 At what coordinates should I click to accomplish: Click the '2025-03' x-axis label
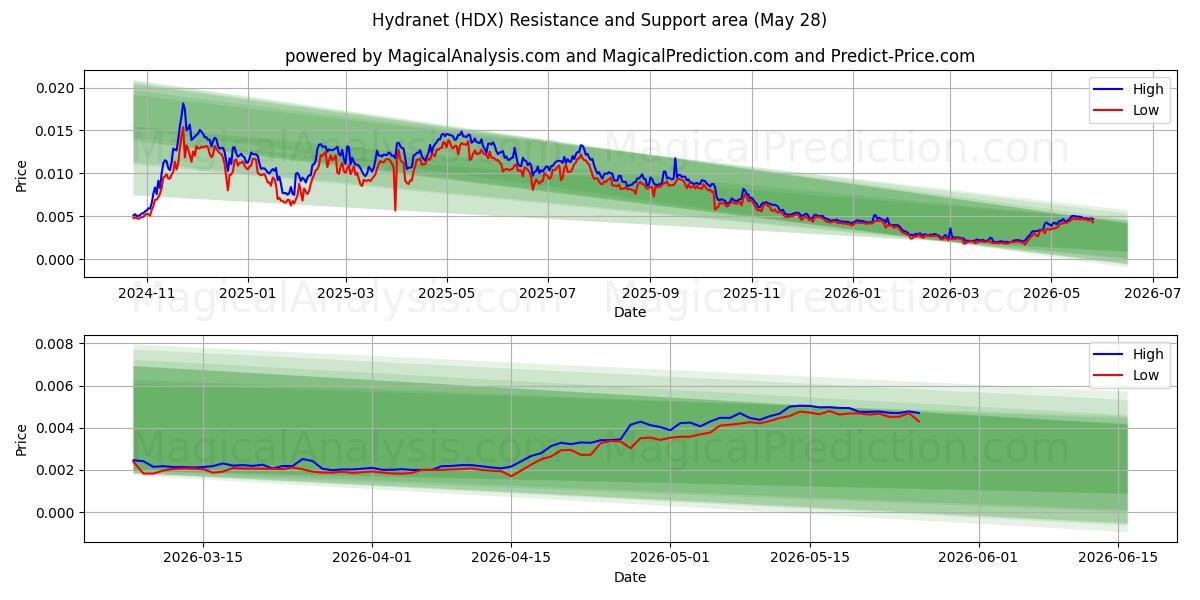[x=345, y=294]
